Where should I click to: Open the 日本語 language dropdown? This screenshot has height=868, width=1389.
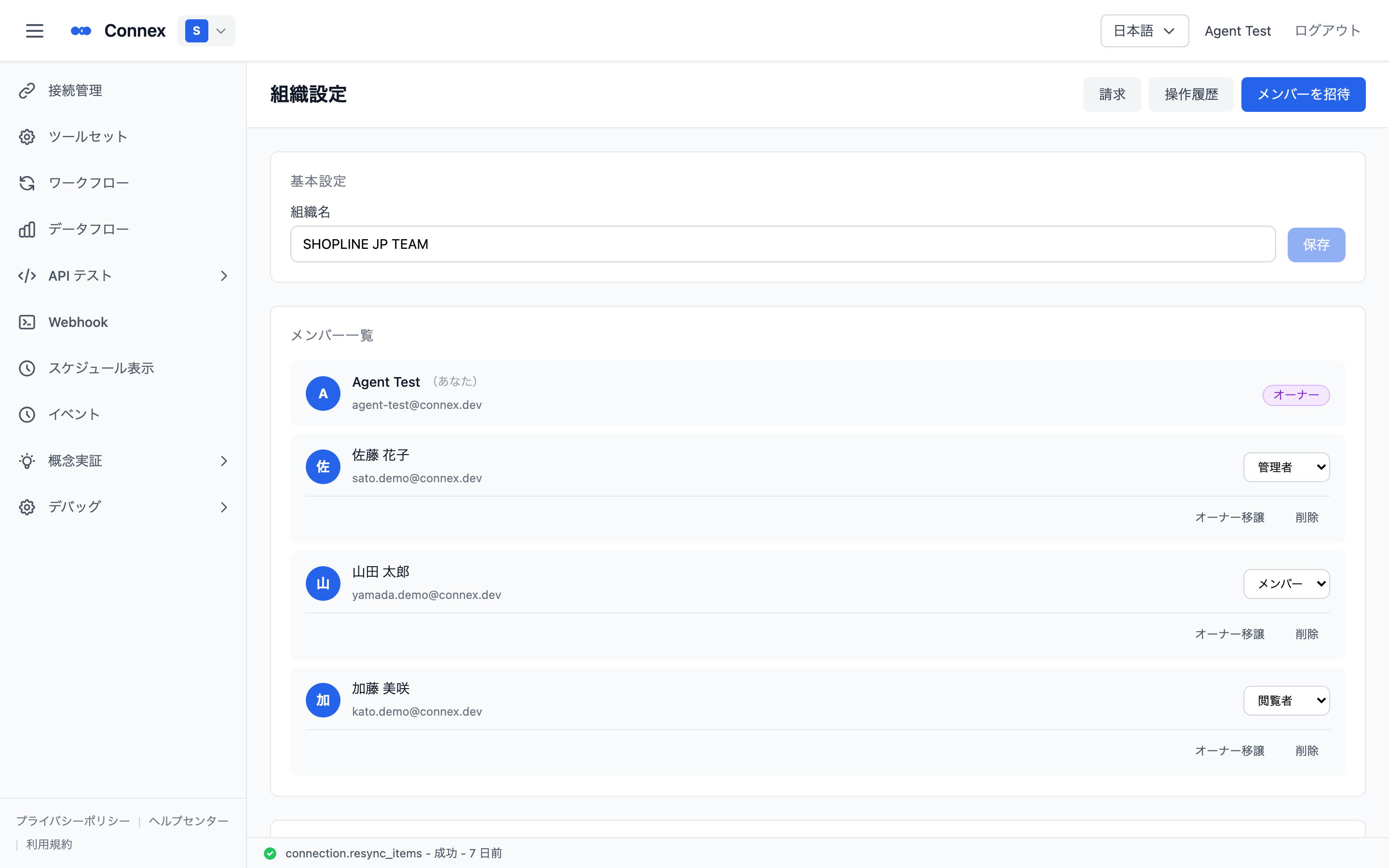(1144, 31)
